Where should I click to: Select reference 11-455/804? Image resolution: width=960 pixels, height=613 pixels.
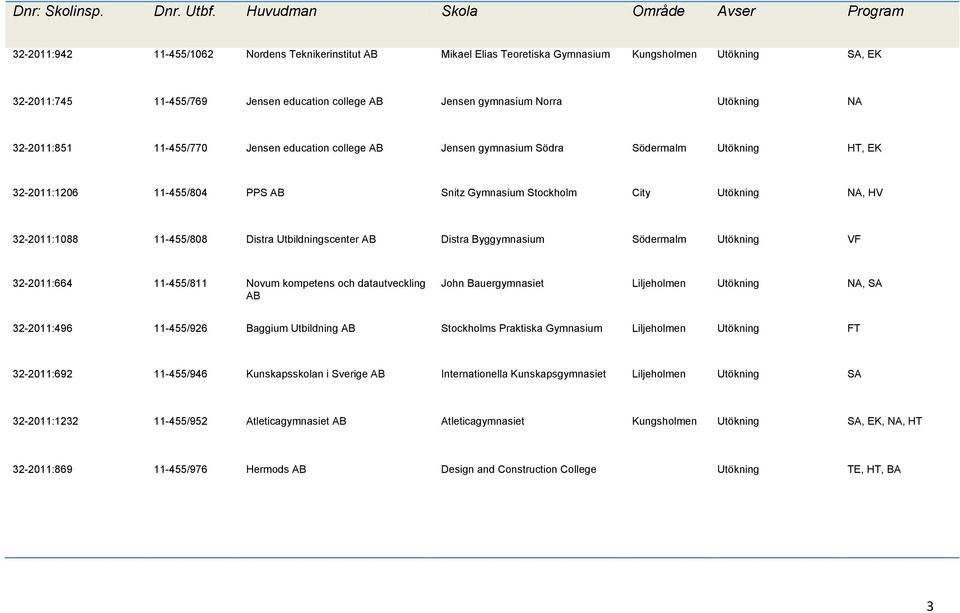[181, 193]
